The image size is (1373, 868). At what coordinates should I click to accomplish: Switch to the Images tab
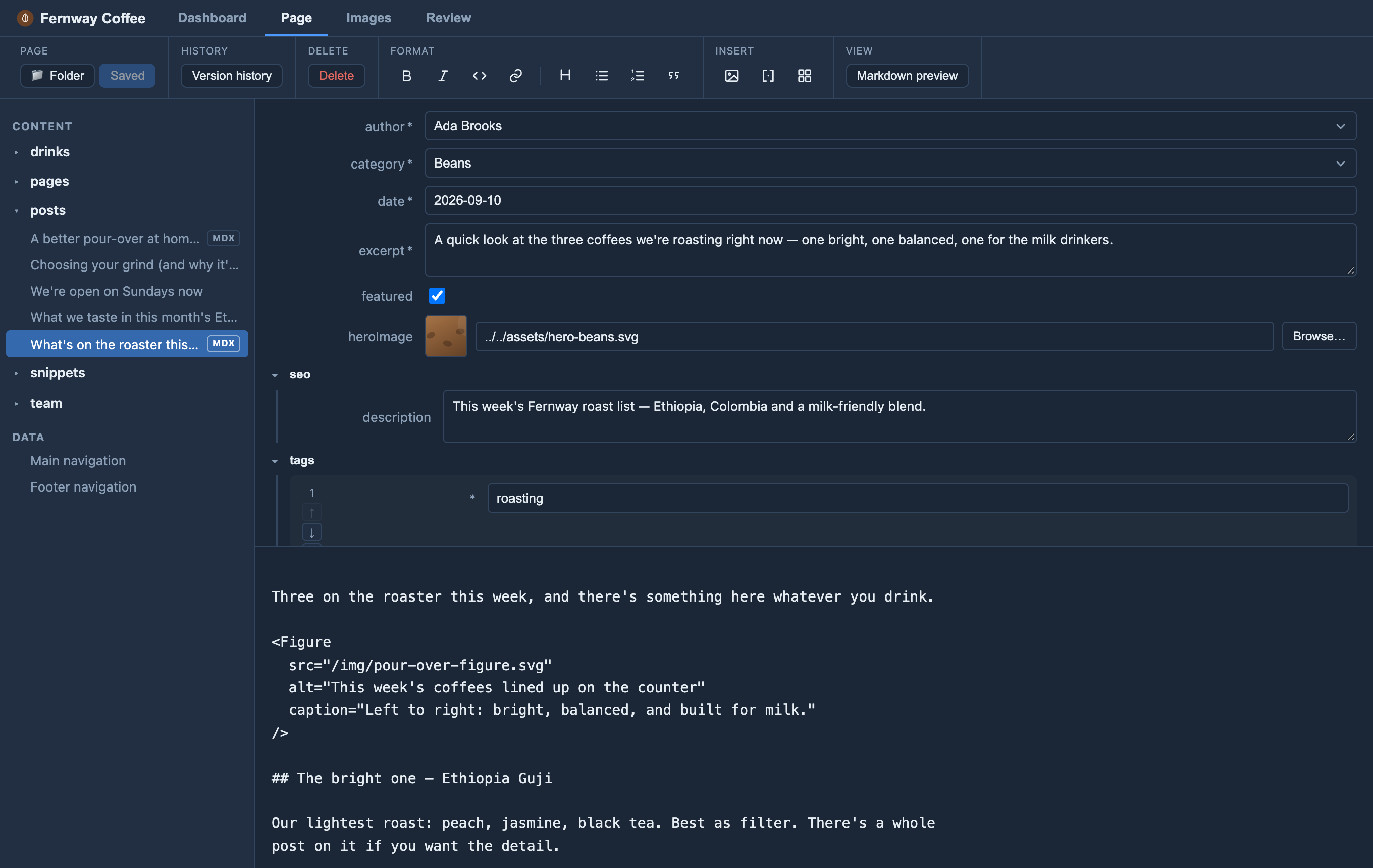(368, 18)
